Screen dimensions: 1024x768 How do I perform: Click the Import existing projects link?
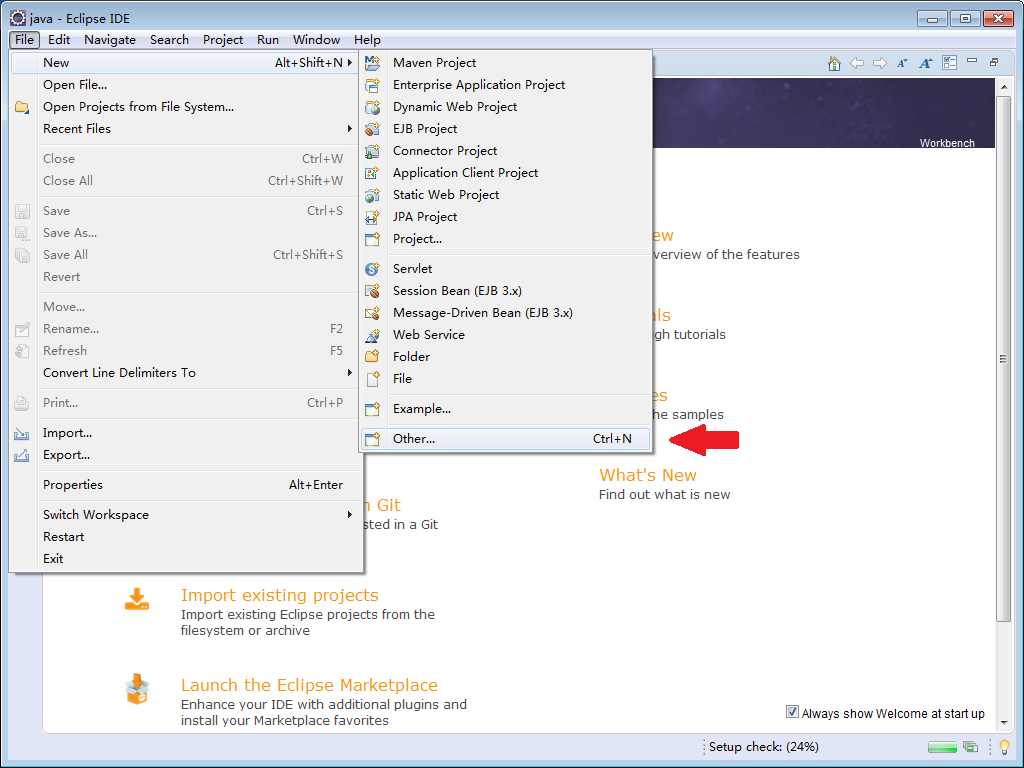[280, 595]
